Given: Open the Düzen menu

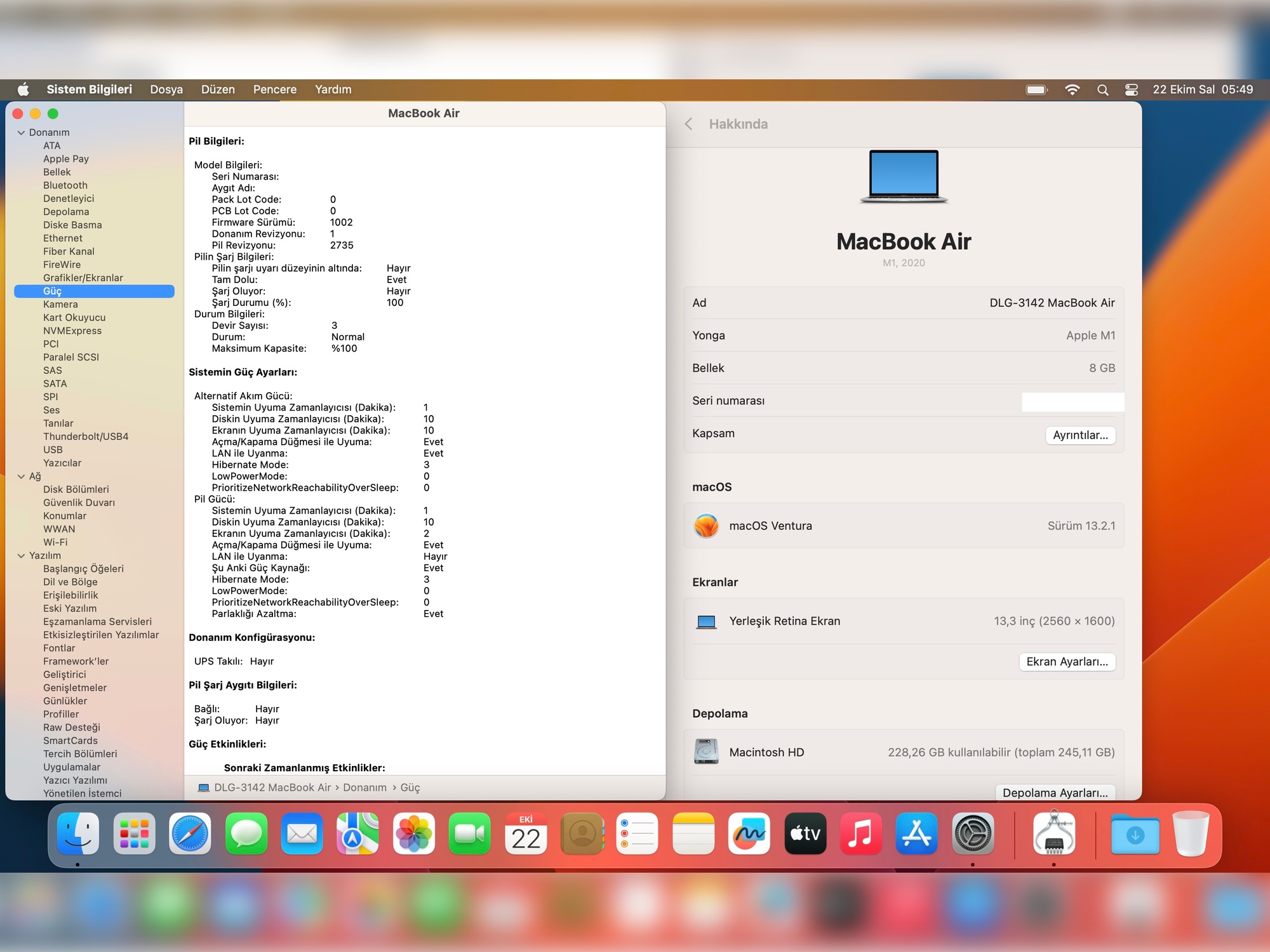Looking at the screenshot, I should 218,89.
